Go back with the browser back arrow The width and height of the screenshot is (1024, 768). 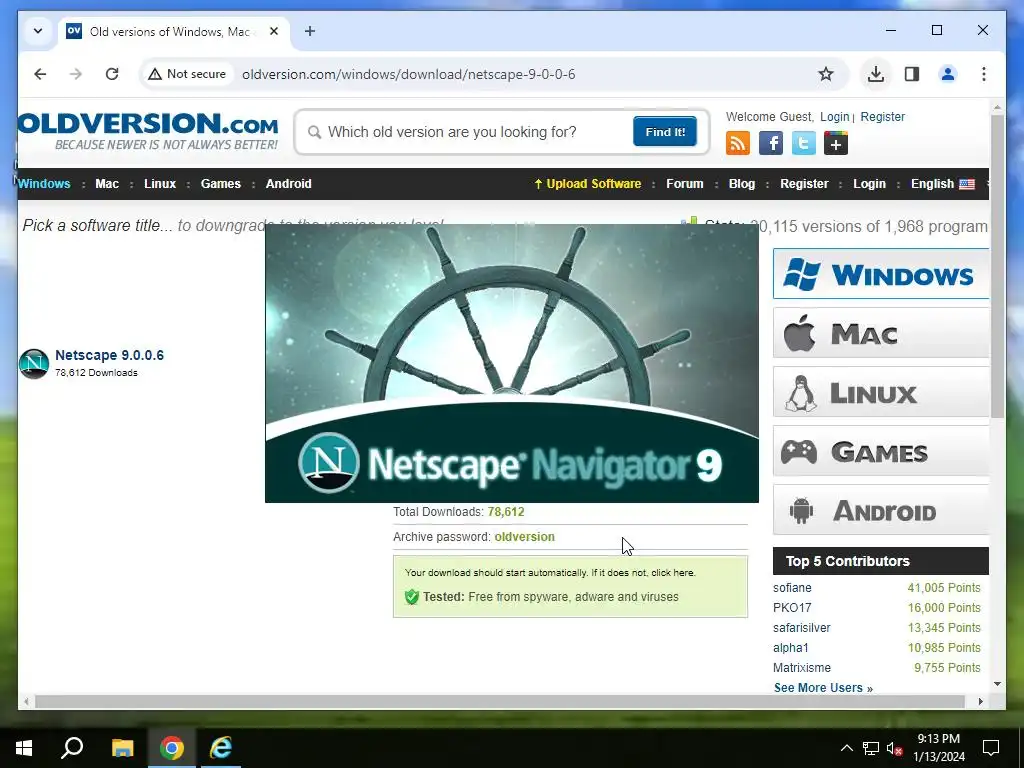point(40,74)
